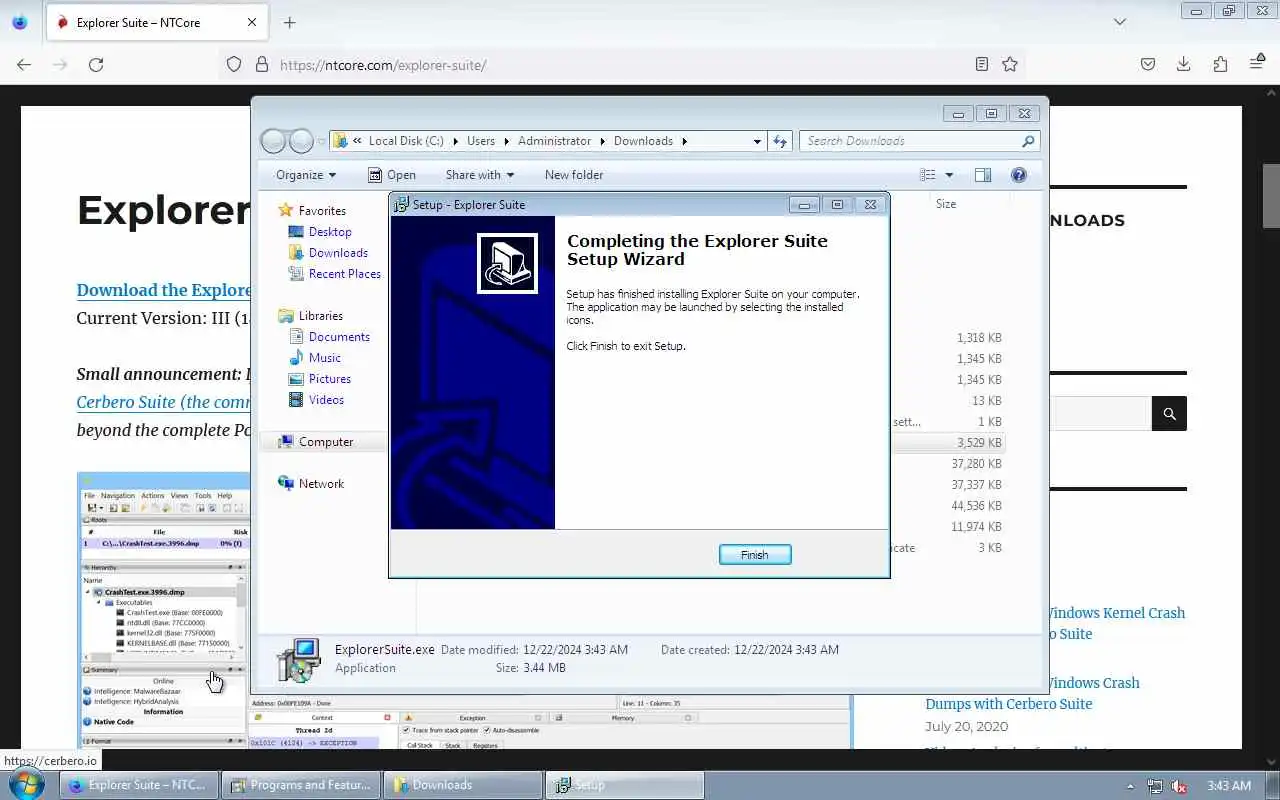Expand Share with menu
Image resolution: width=1280 pixels, height=800 pixels.
tap(479, 175)
